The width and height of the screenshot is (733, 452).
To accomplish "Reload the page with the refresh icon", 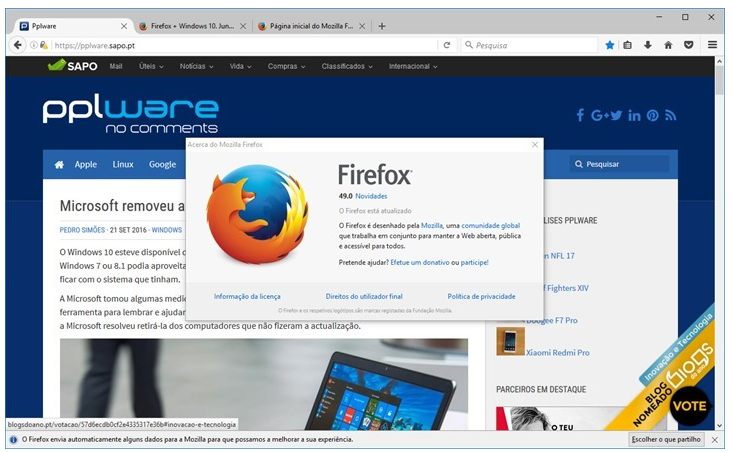I will [x=446, y=45].
